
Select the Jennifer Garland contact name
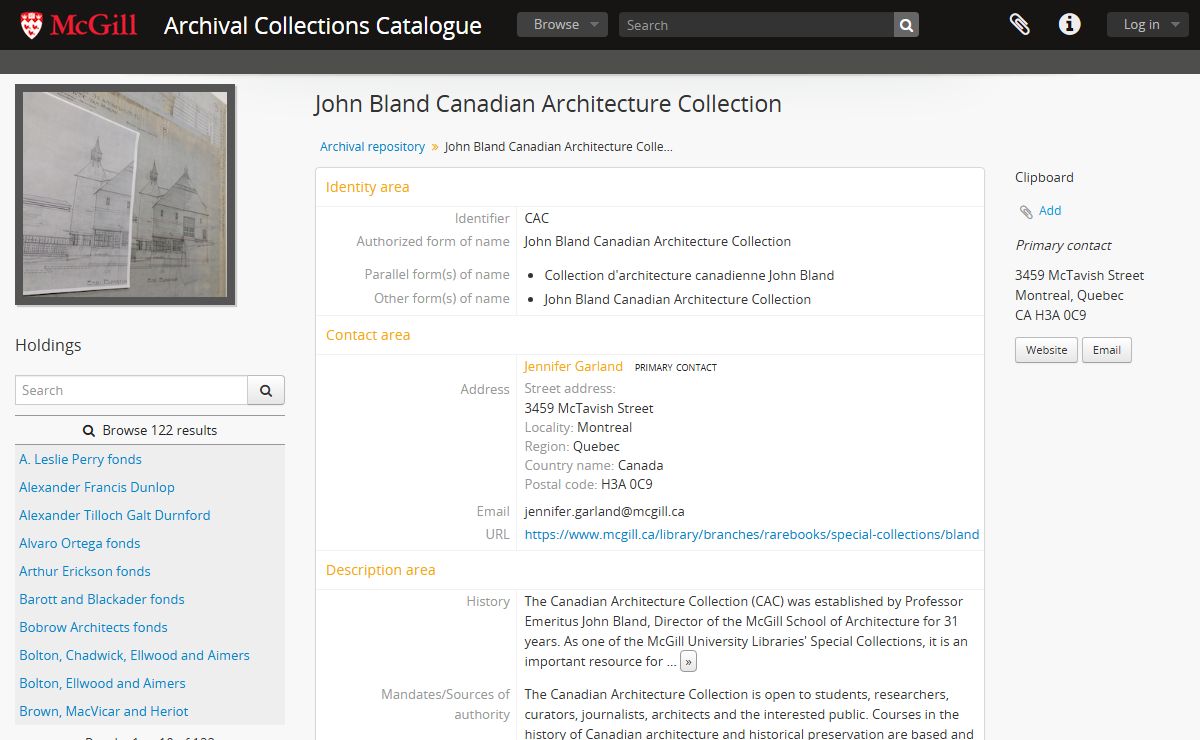pos(574,366)
